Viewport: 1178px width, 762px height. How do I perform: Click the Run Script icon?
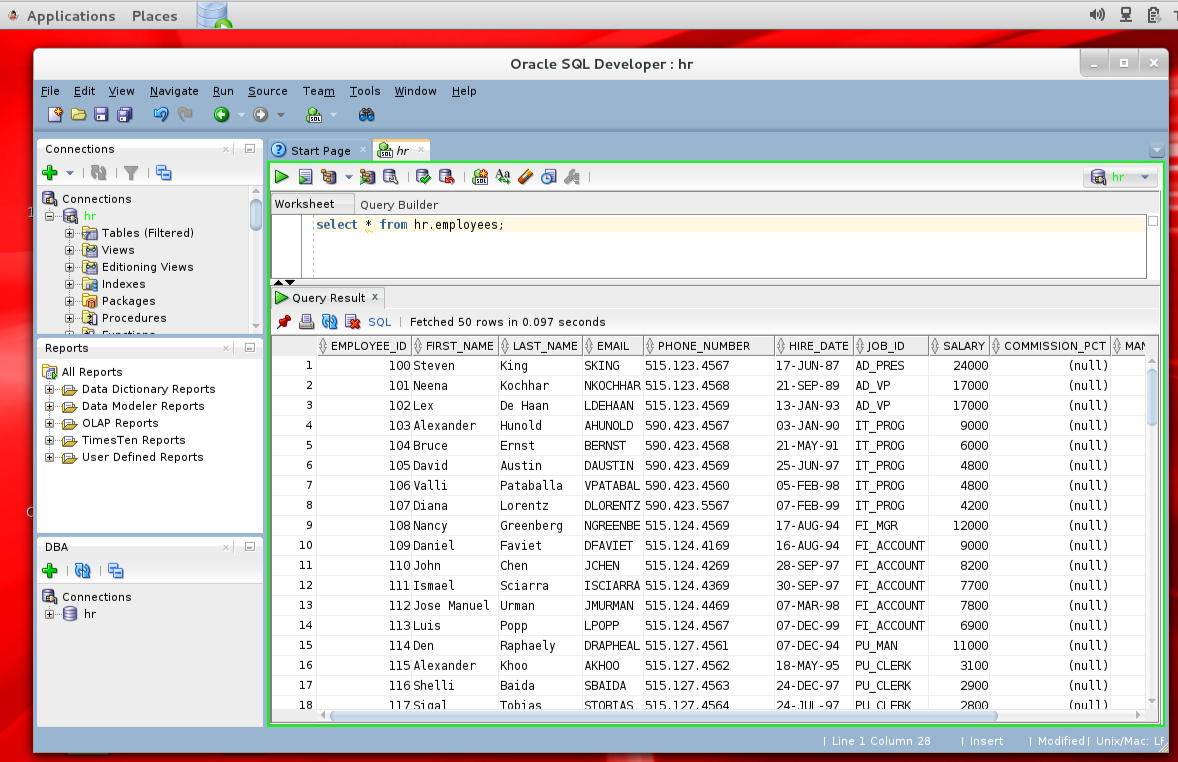pos(305,177)
